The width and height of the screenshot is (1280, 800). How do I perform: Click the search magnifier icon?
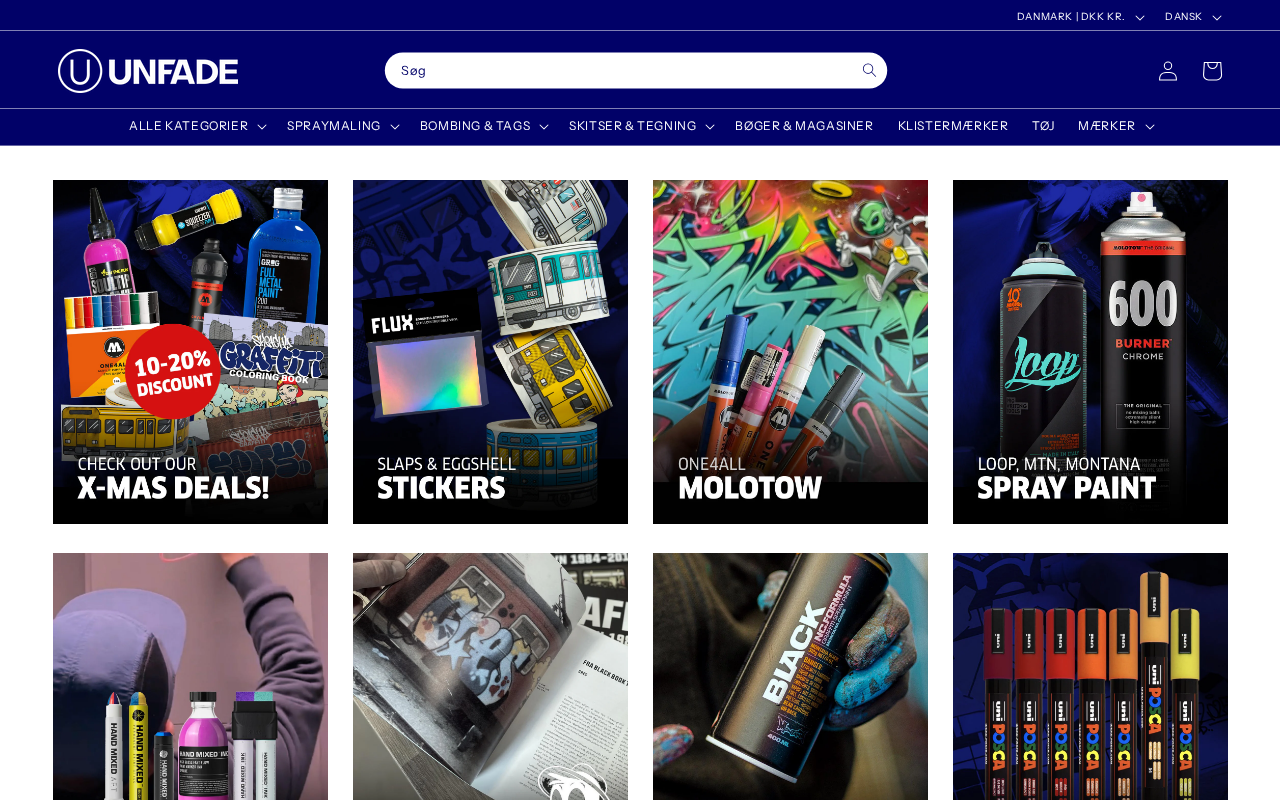tap(869, 70)
